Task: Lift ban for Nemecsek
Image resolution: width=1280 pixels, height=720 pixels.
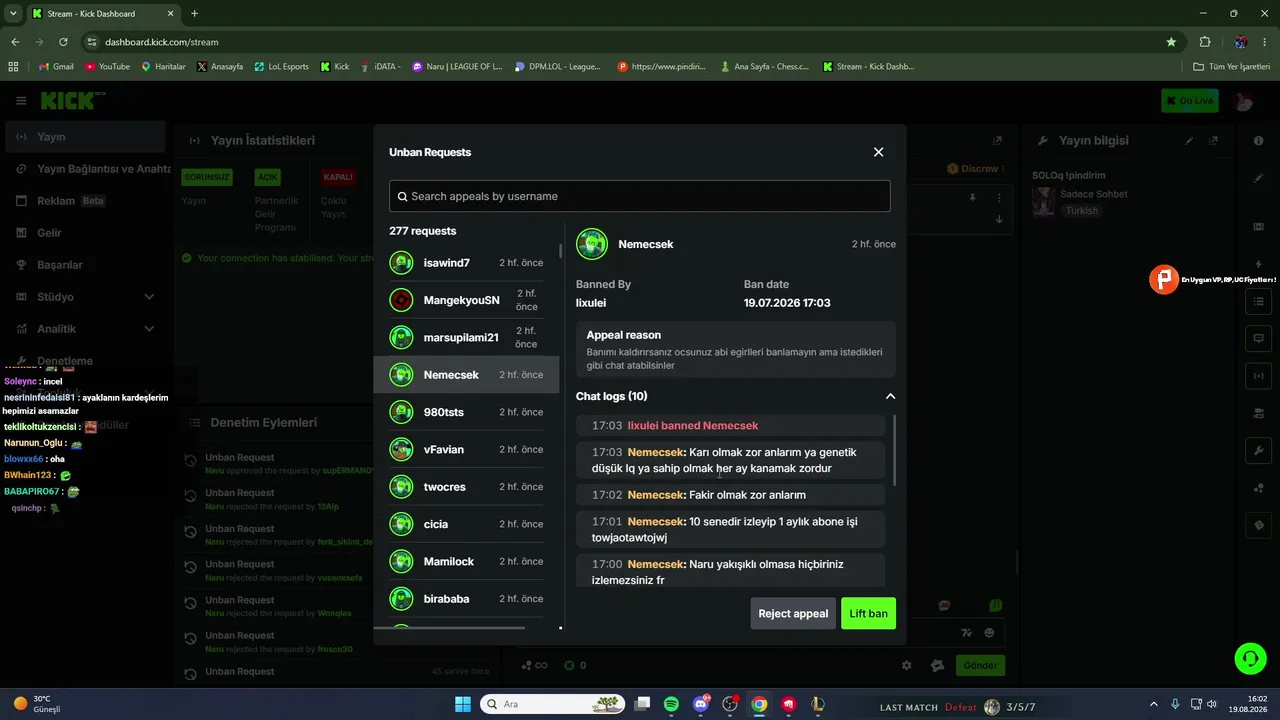Action: click(868, 613)
